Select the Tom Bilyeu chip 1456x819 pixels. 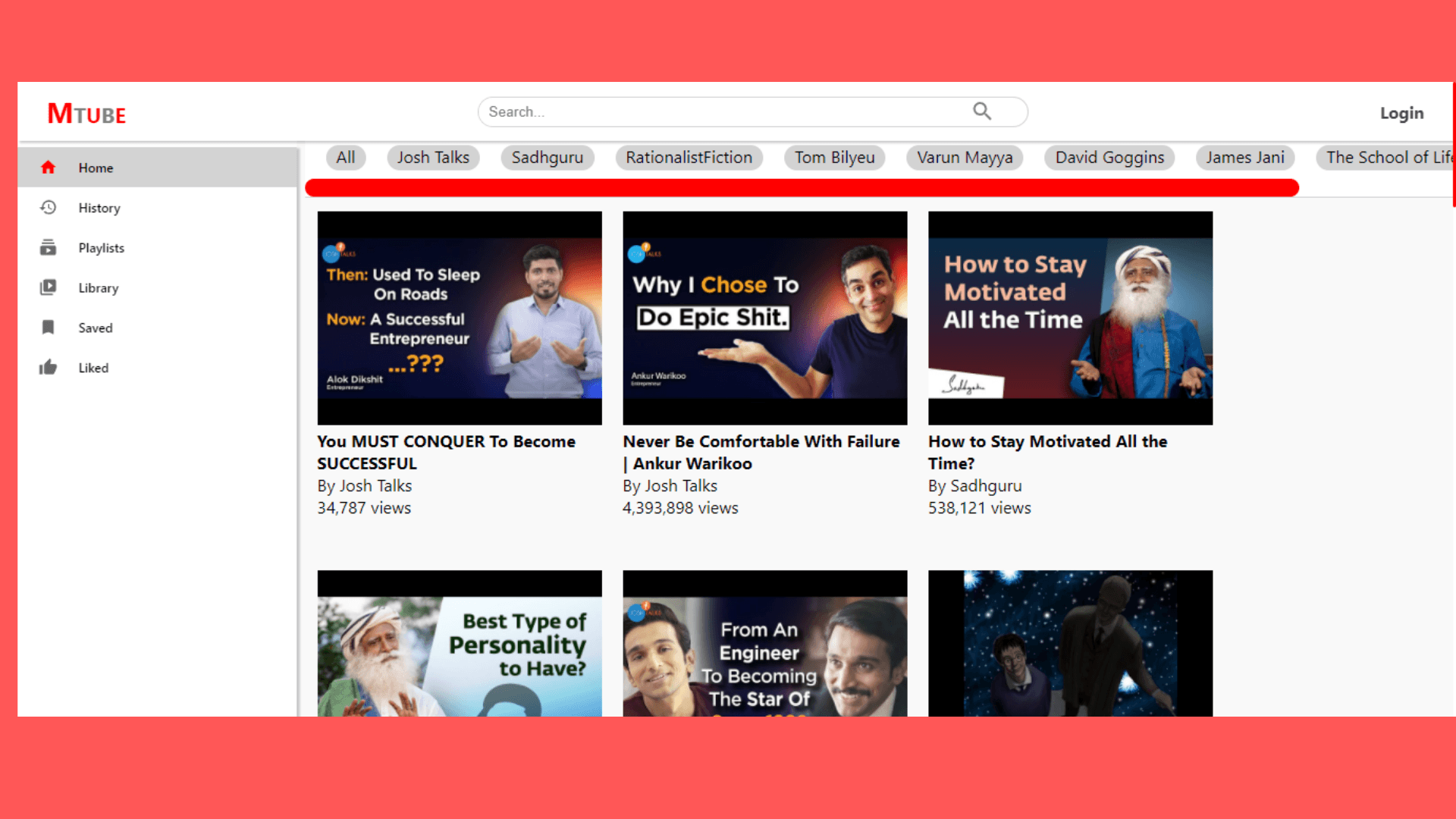coord(834,158)
